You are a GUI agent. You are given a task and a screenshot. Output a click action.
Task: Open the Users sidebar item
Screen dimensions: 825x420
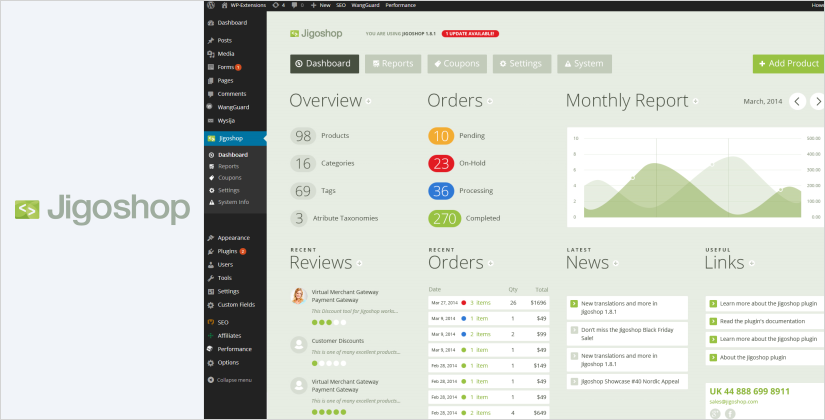(225, 264)
